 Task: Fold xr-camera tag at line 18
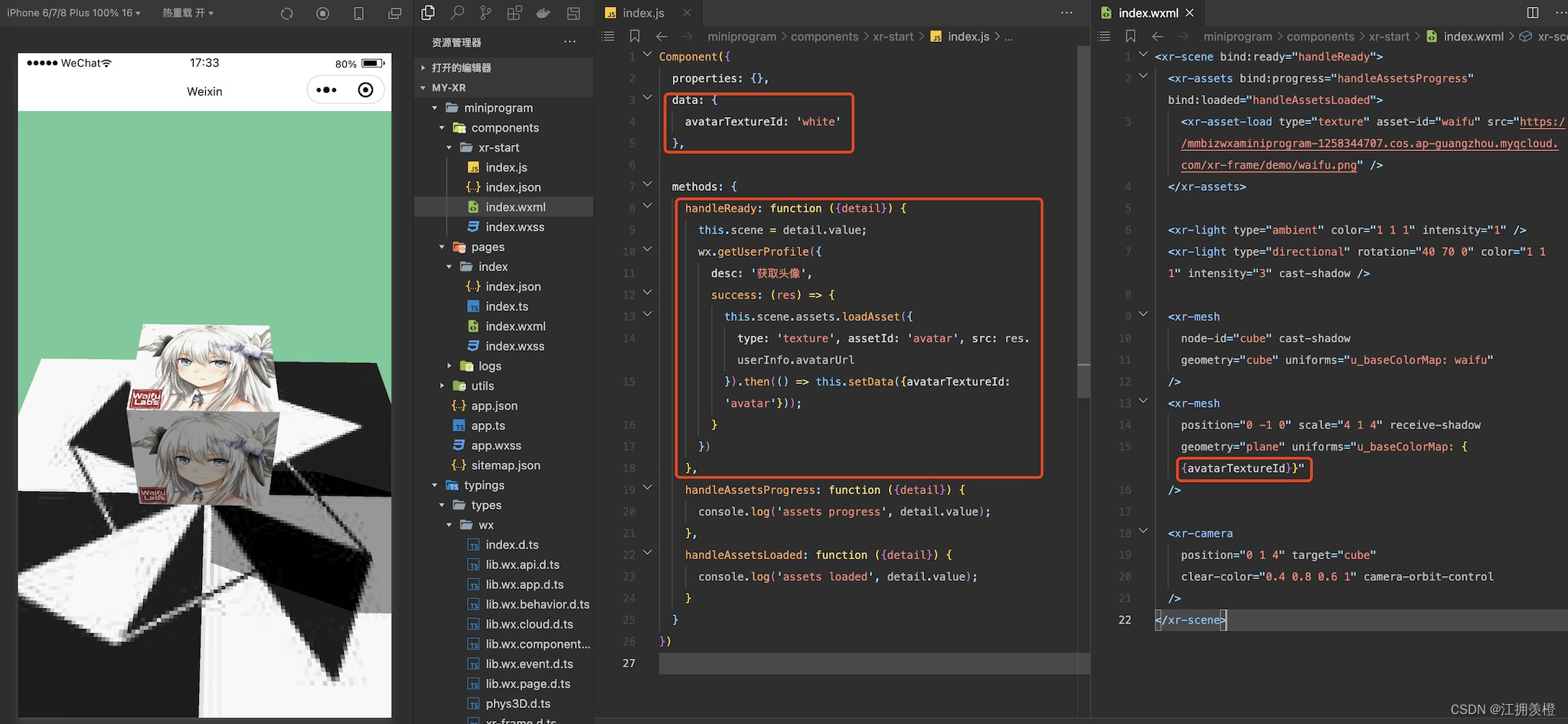coord(1143,531)
